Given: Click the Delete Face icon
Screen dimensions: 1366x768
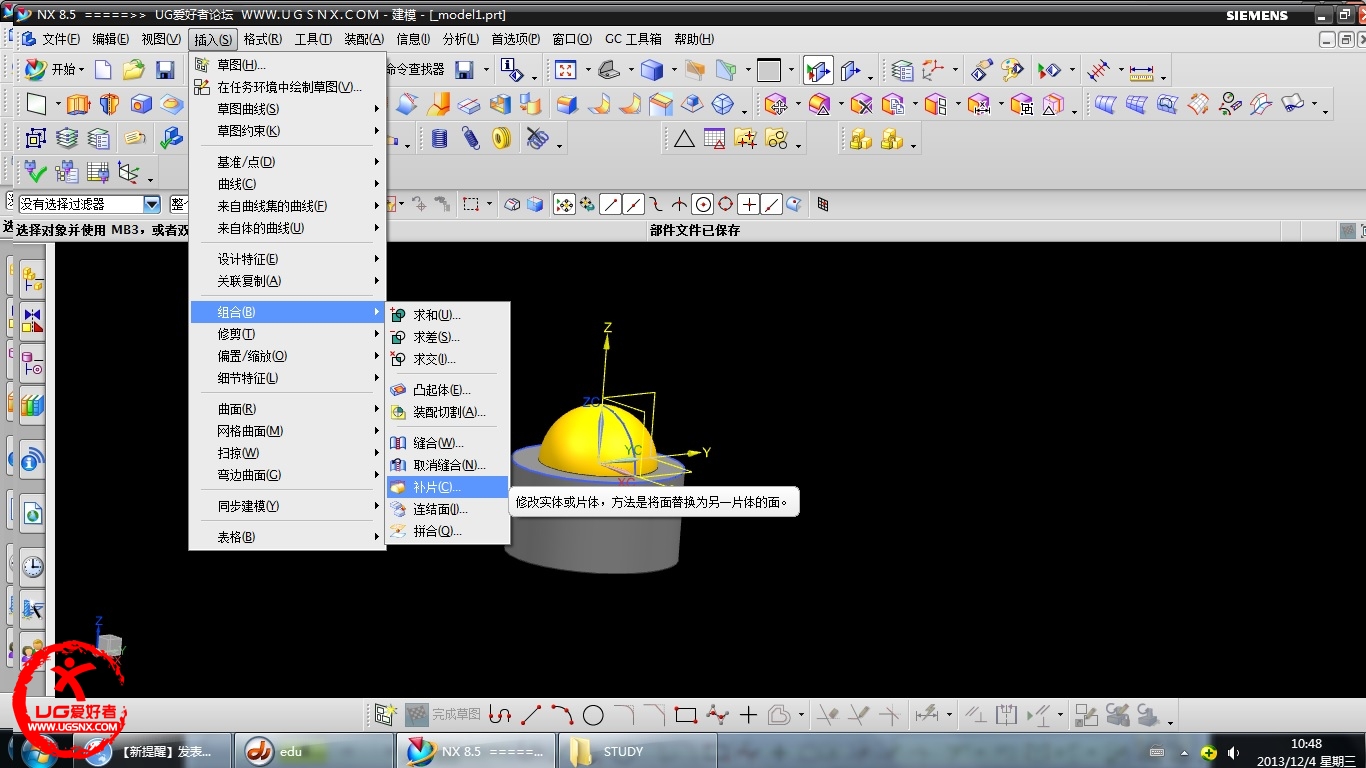Looking at the screenshot, I should (862, 104).
